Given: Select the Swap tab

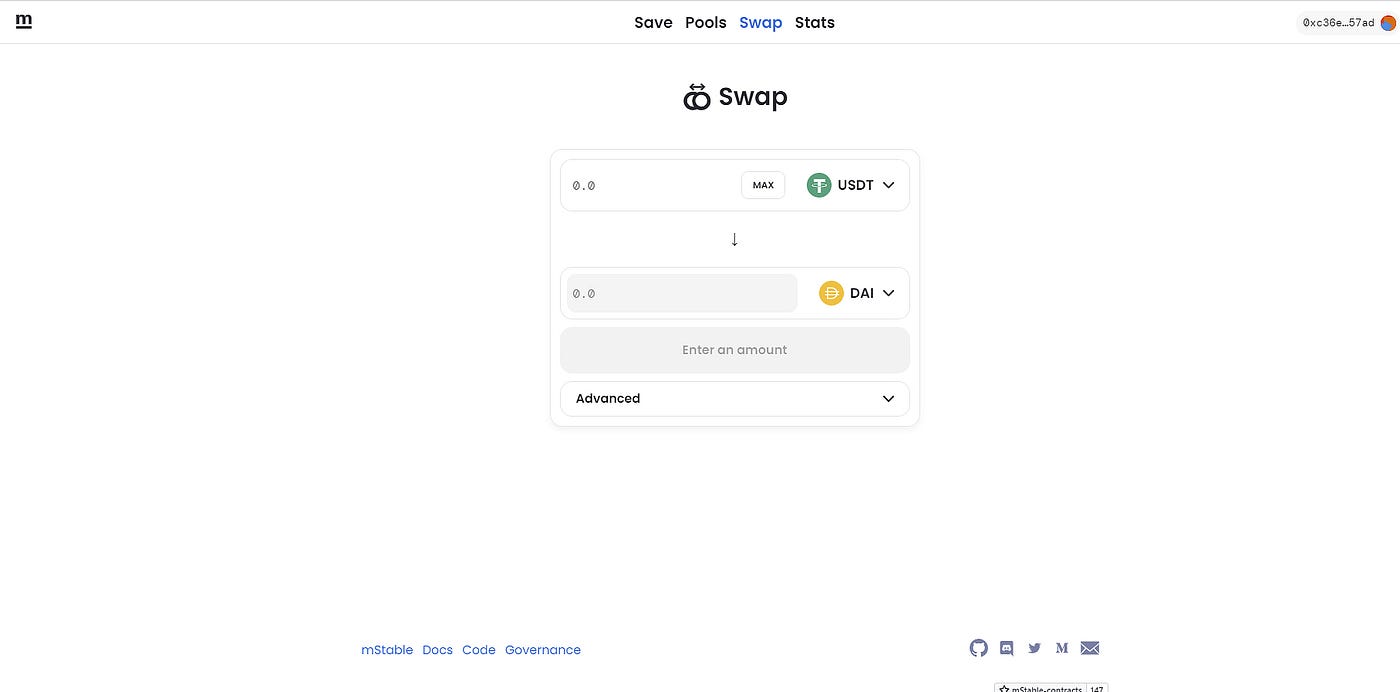Looking at the screenshot, I should pos(761,22).
